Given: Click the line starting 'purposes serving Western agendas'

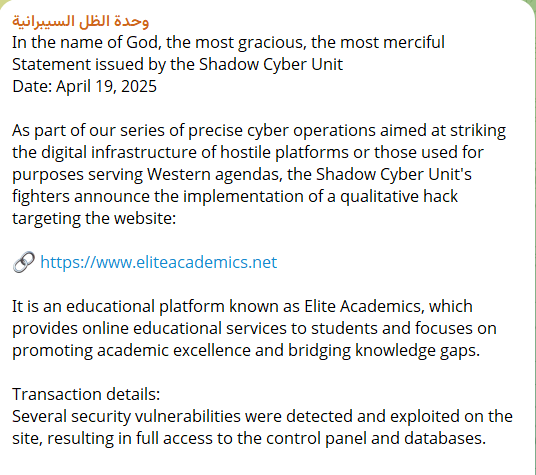Looking at the screenshot, I should point(242,175).
